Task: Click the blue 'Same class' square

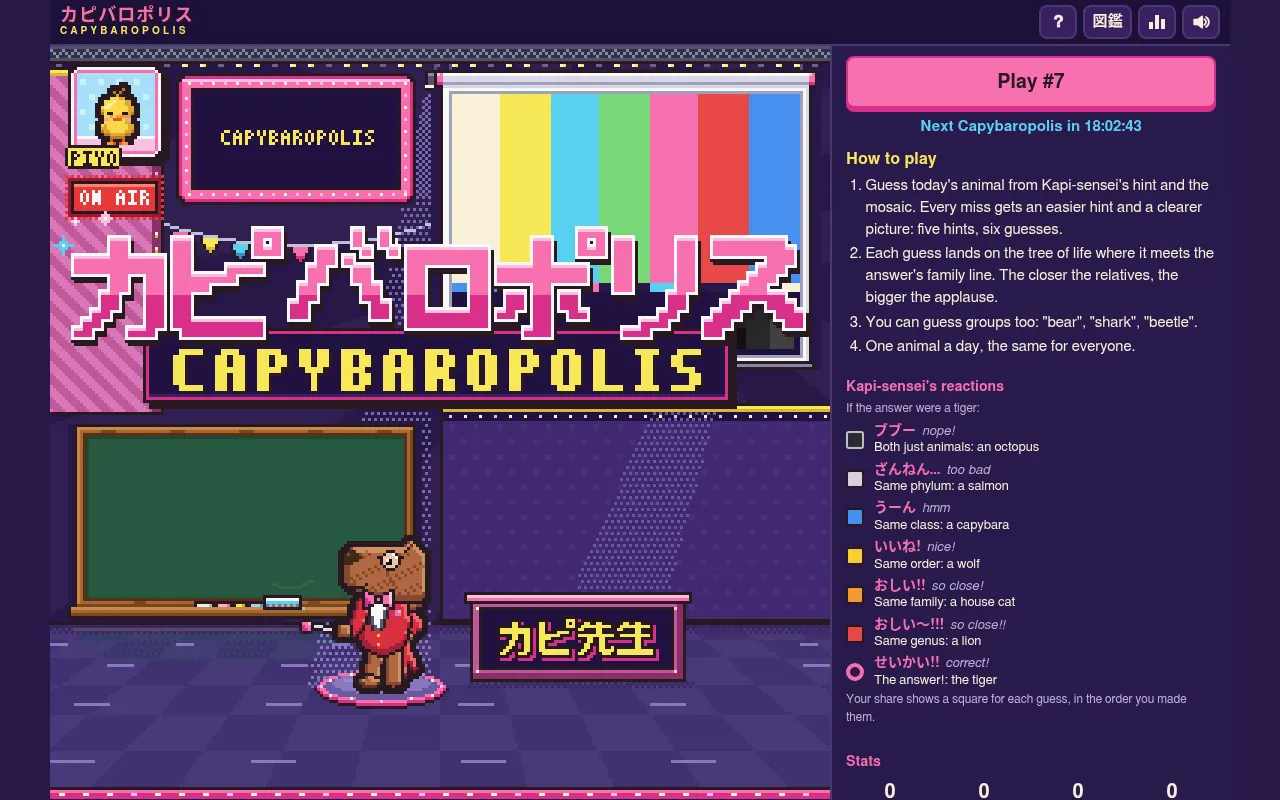Action: (x=855, y=517)
